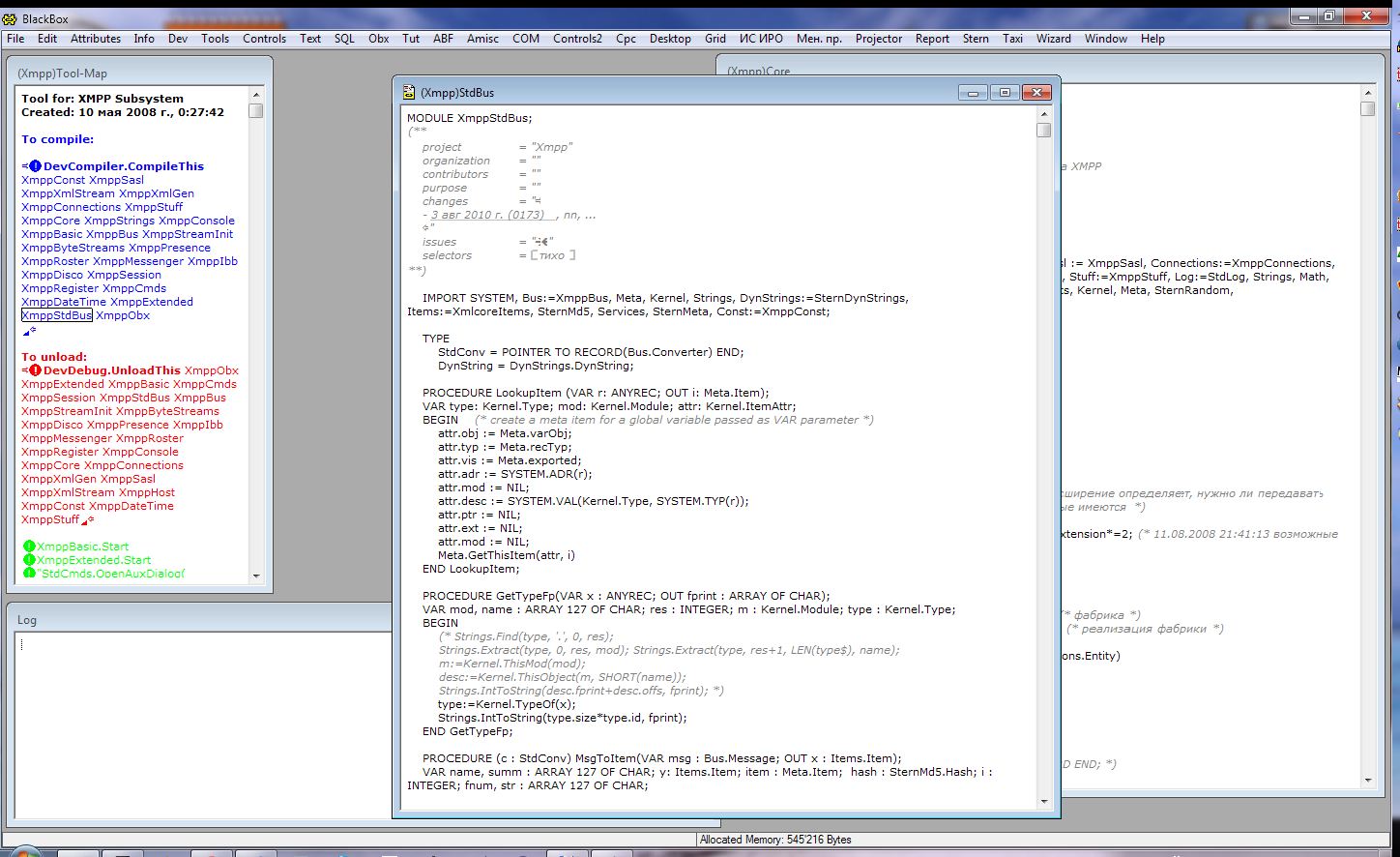Open the Controls2 menu
The width and height of the screenshot is (1400, 857).
coord(577,39)
